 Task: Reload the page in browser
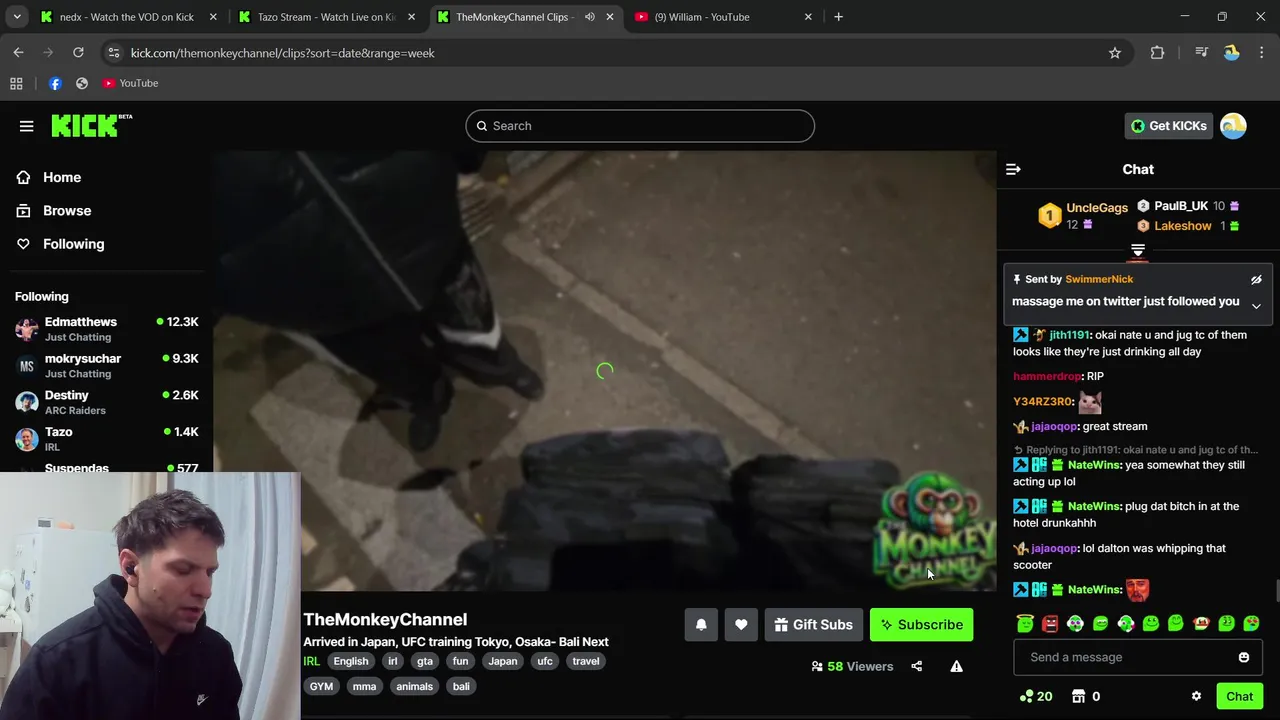tap(78, 53)
